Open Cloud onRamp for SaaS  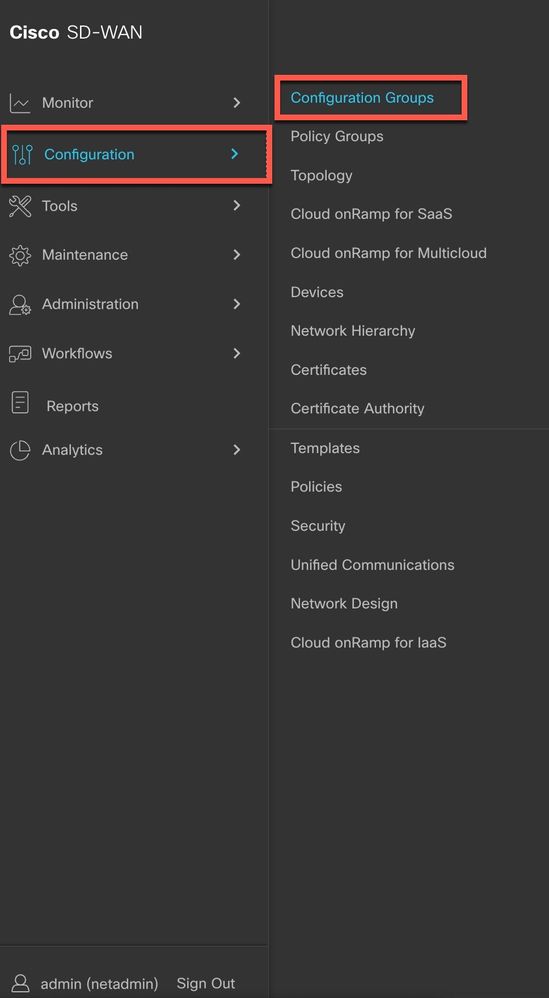point(372,214)
